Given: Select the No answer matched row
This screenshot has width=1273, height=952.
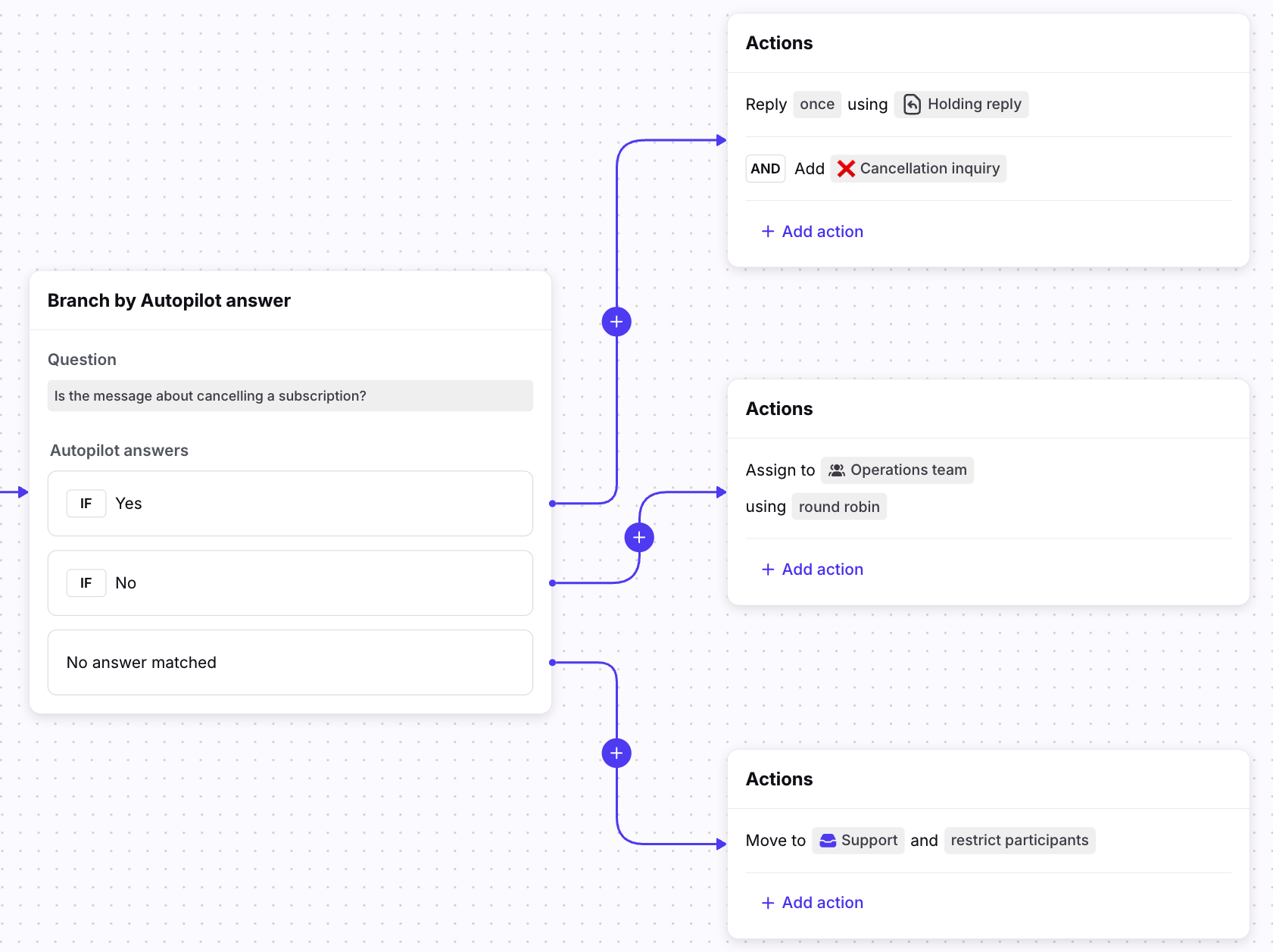Looking at the screenshot, I should (x=290, y=663).
